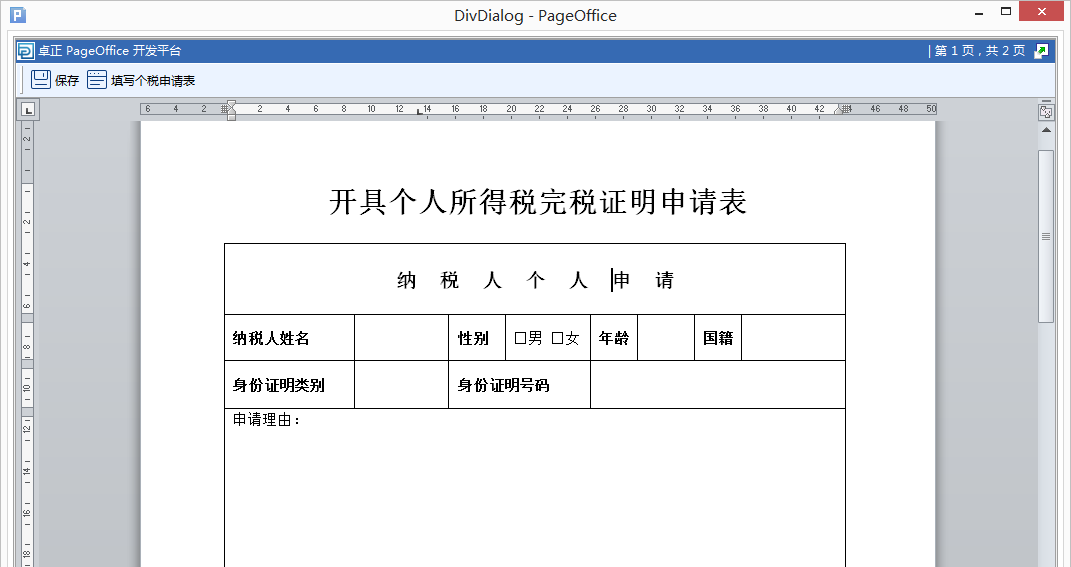Click the PageOffice app icon in title bar
1071x567 pixels.
18,15
